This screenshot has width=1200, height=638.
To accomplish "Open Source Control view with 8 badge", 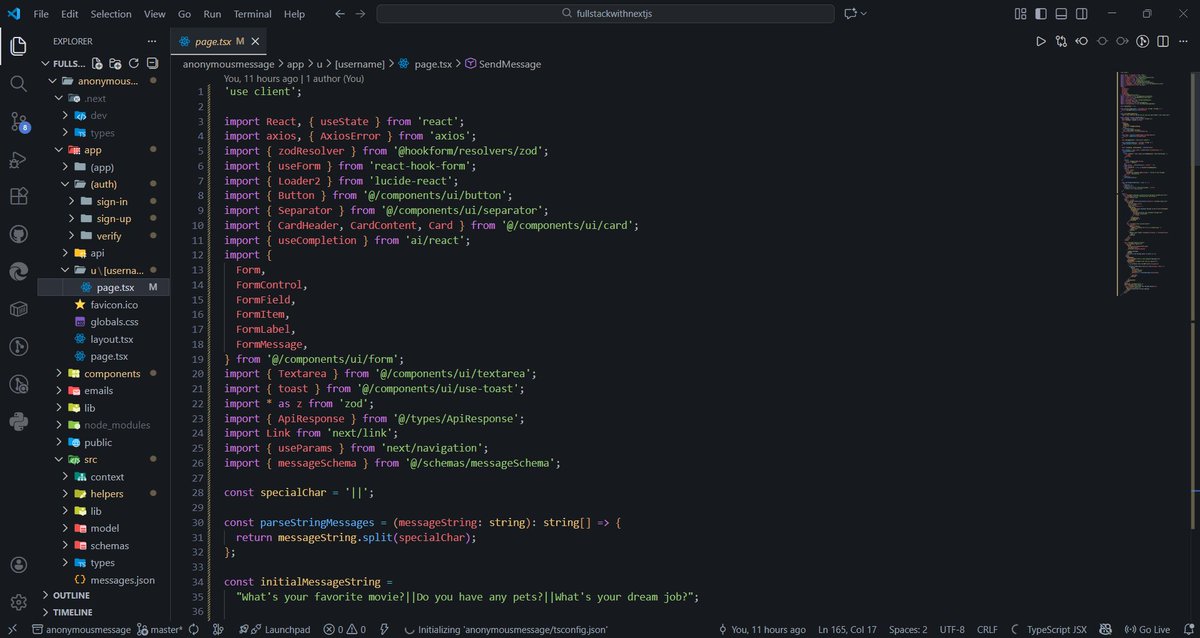I will tap(18, 121).
